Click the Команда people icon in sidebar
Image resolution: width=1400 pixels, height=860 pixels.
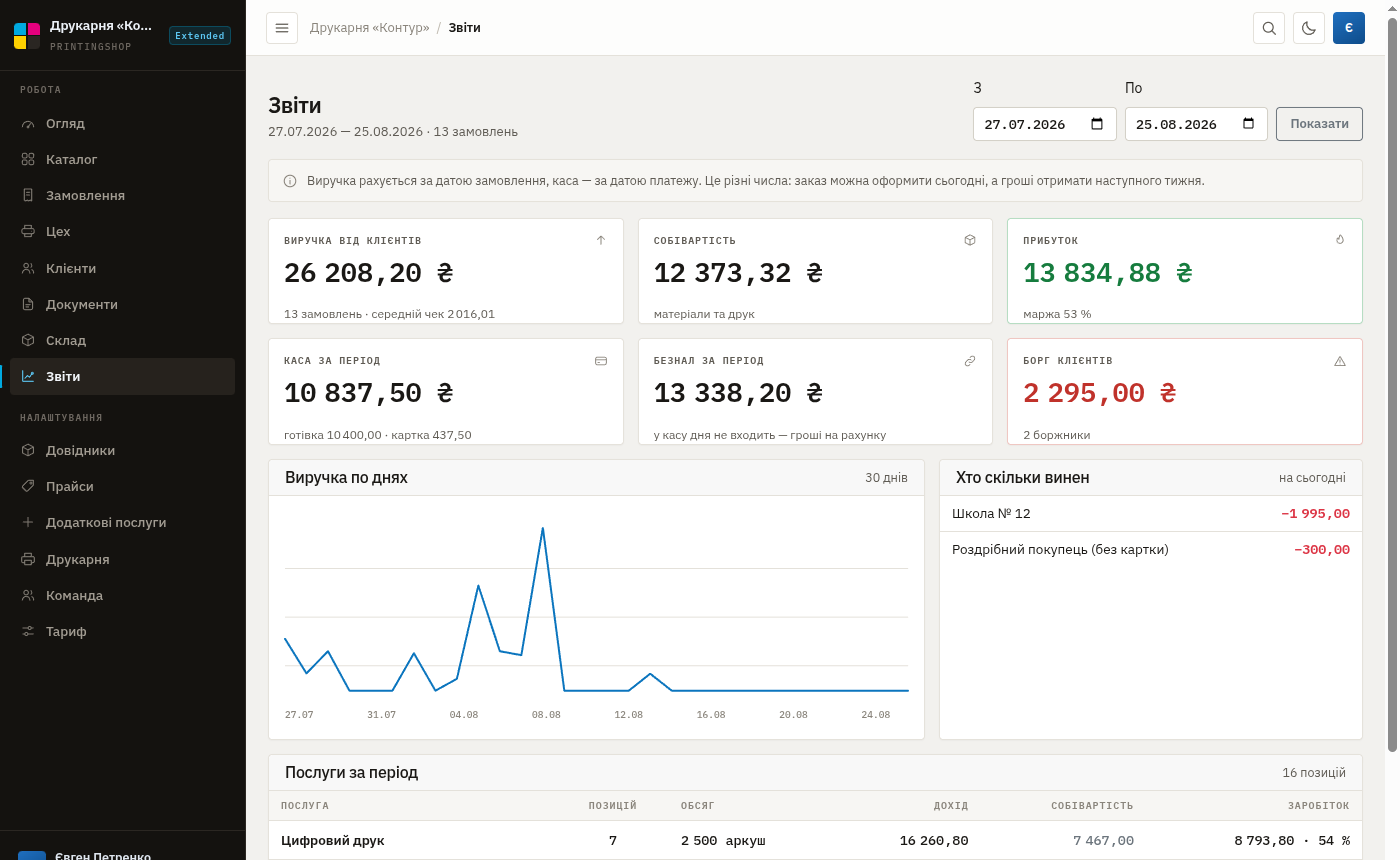[28, 596]
